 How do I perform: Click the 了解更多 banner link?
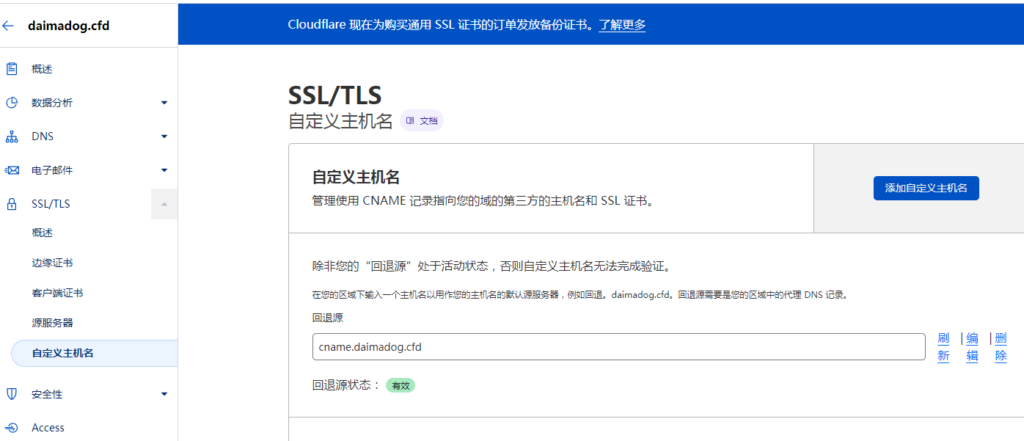click(x=622, y=25)
